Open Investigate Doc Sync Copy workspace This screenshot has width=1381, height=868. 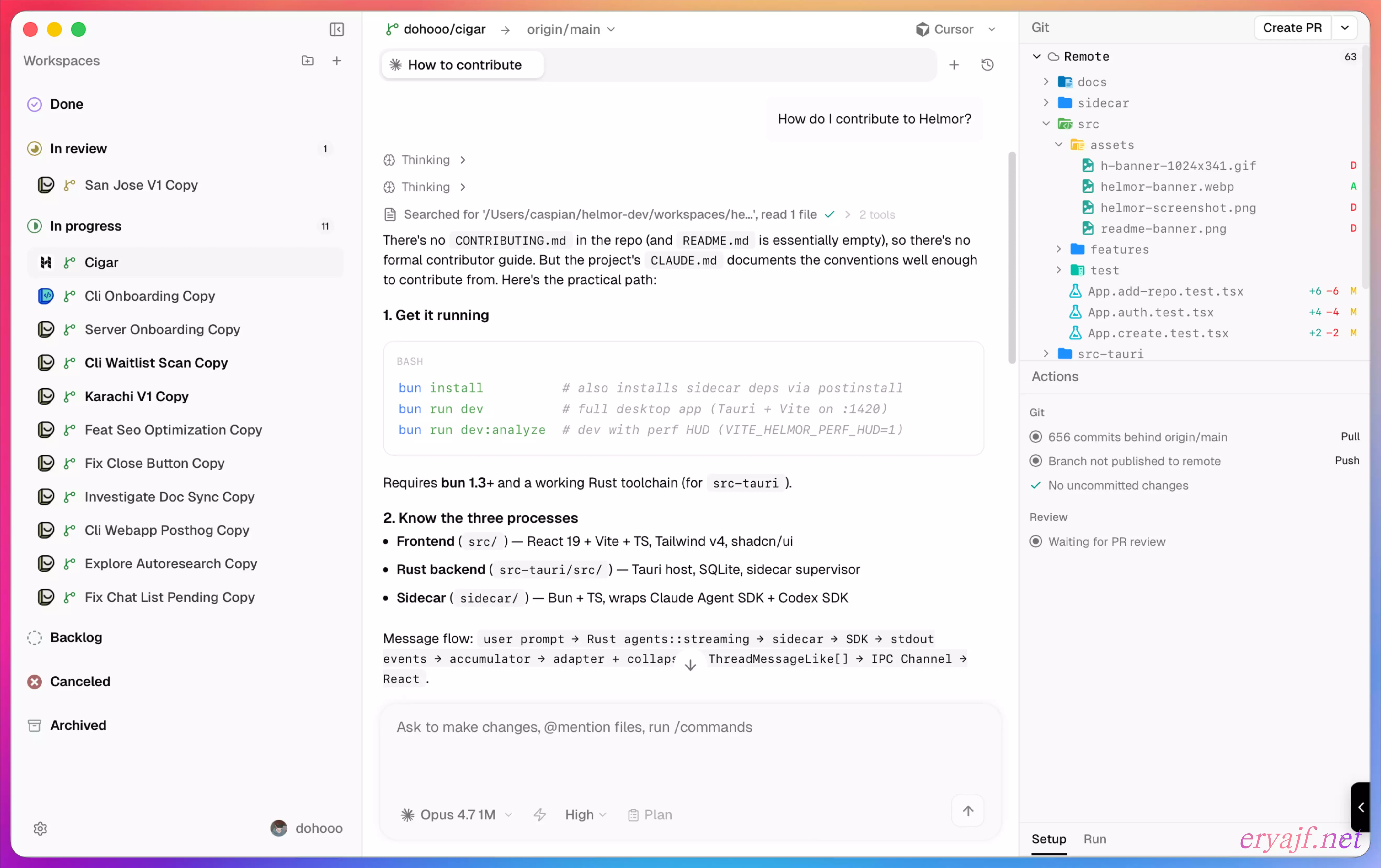[186, 496]
